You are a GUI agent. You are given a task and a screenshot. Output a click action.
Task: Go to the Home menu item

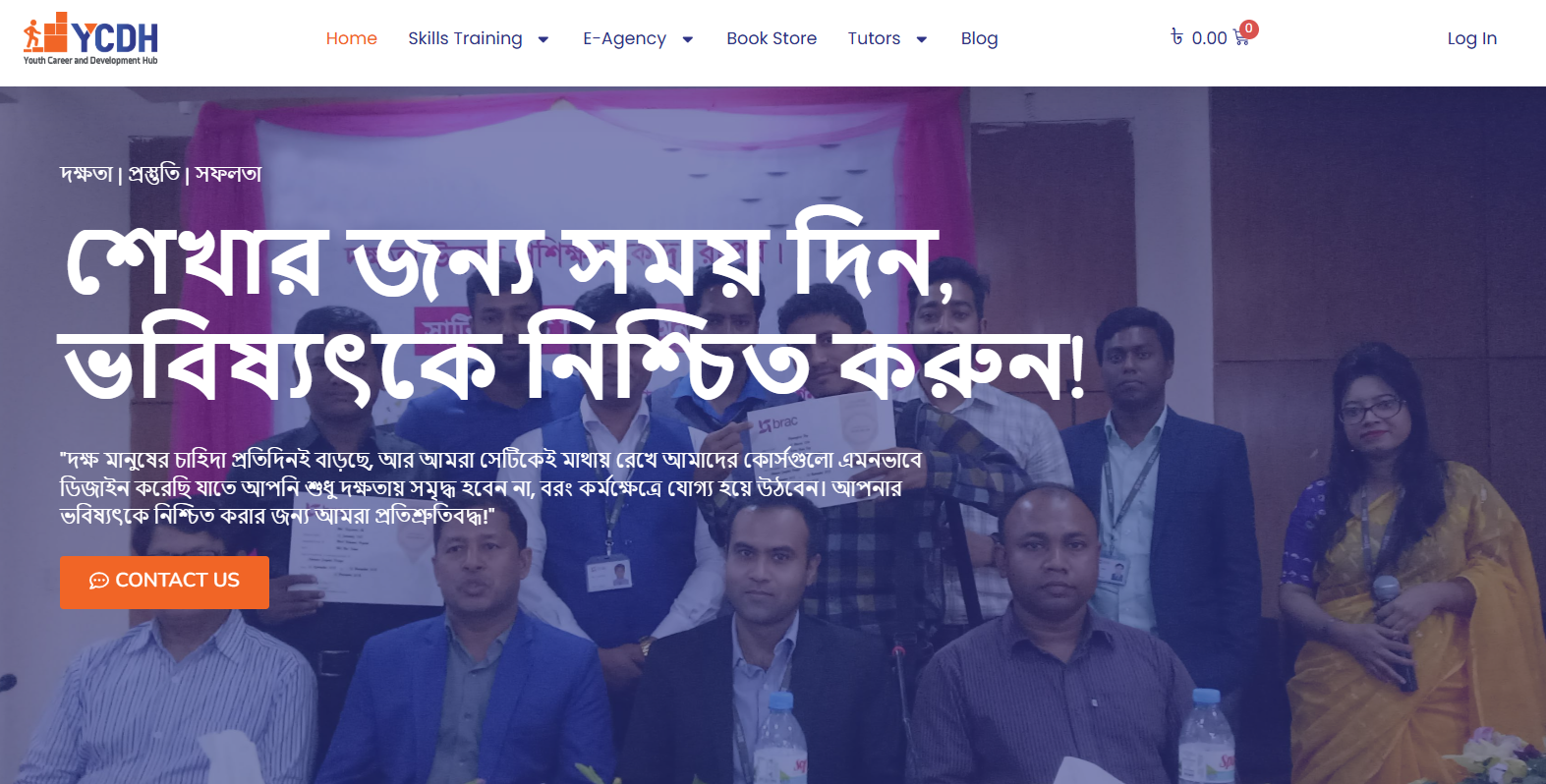[x=352, y=38]
